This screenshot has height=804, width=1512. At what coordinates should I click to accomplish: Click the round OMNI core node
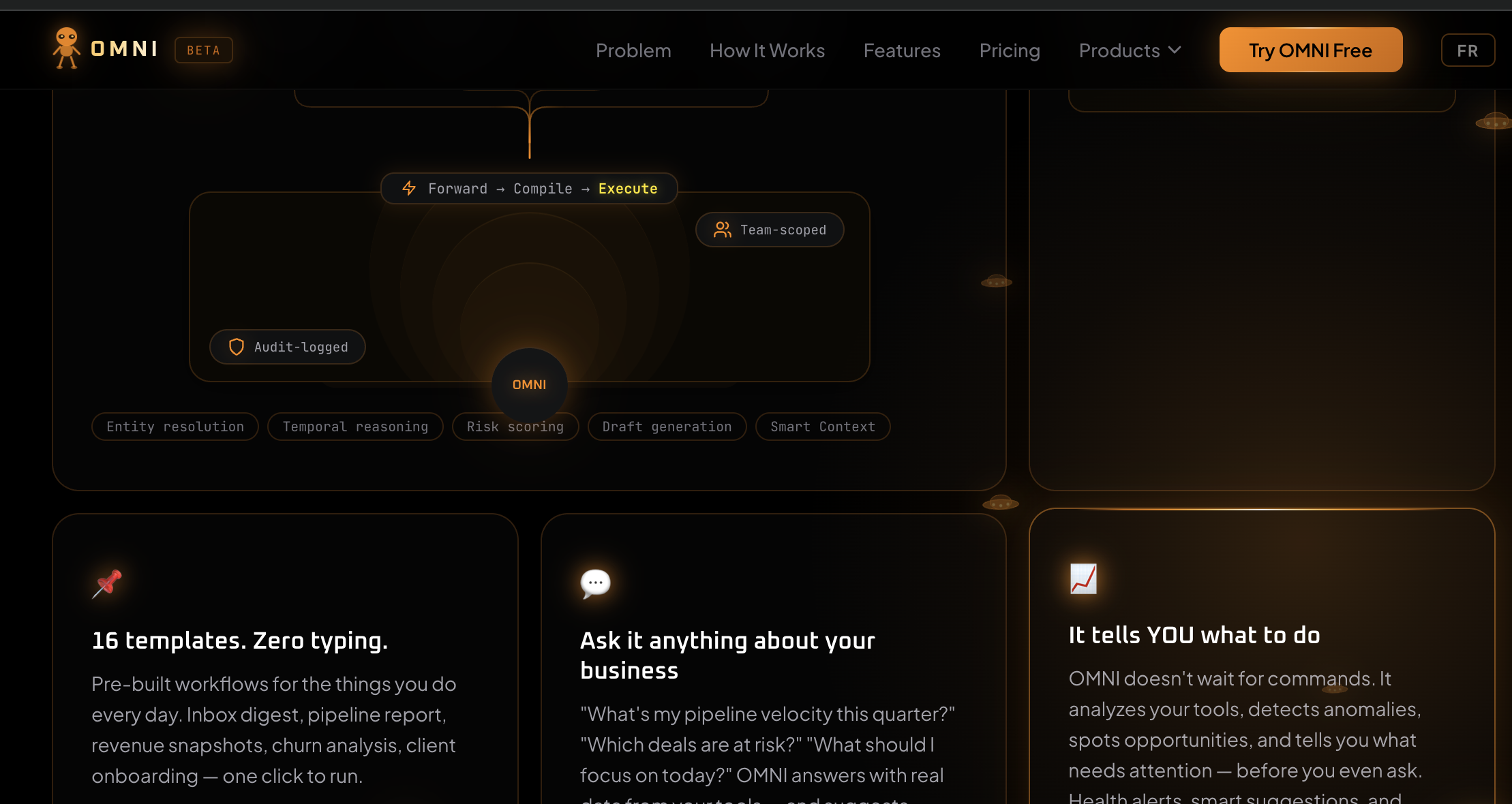(530, 384)
